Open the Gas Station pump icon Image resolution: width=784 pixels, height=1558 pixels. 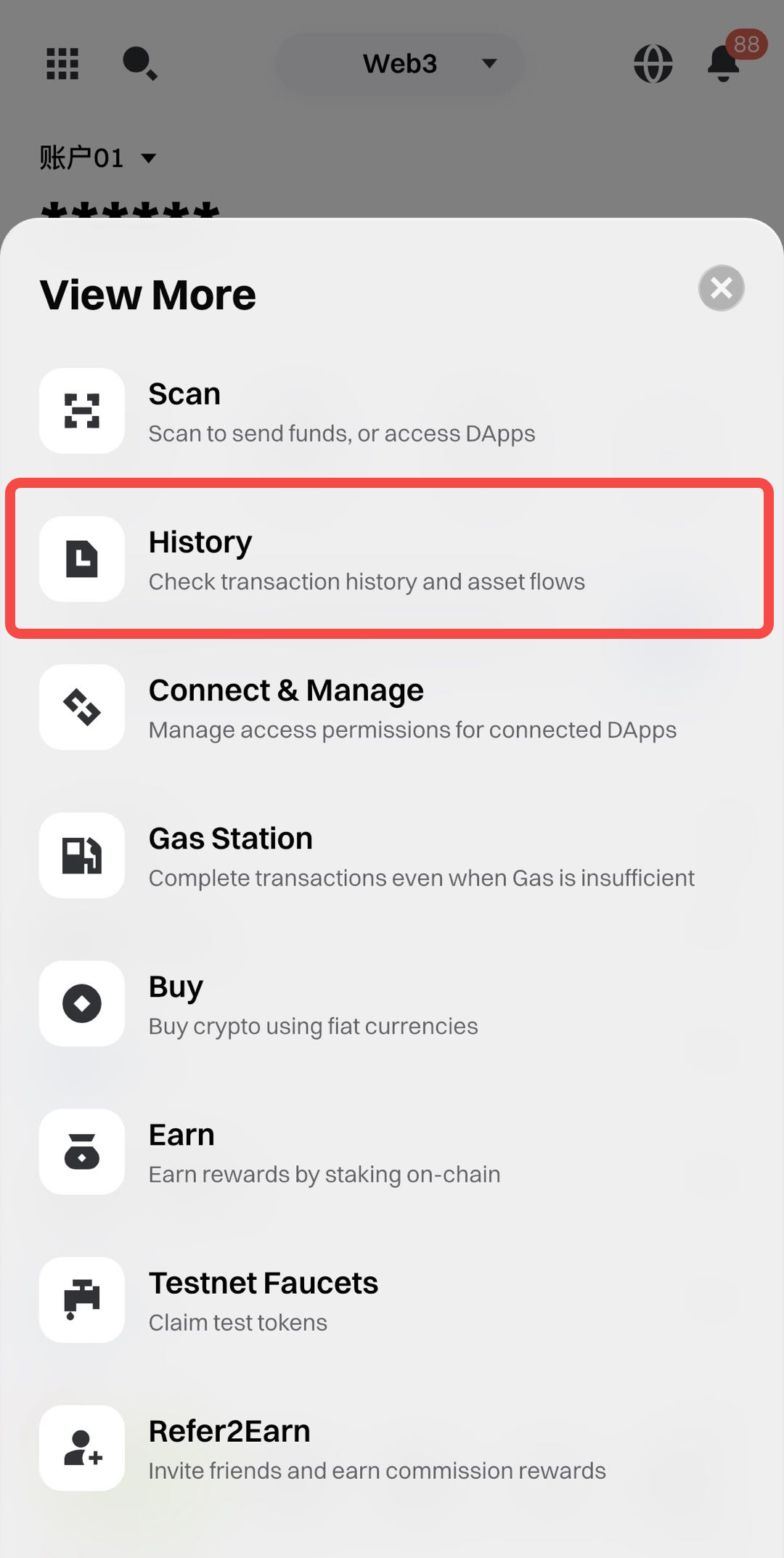tap(82, 855)
